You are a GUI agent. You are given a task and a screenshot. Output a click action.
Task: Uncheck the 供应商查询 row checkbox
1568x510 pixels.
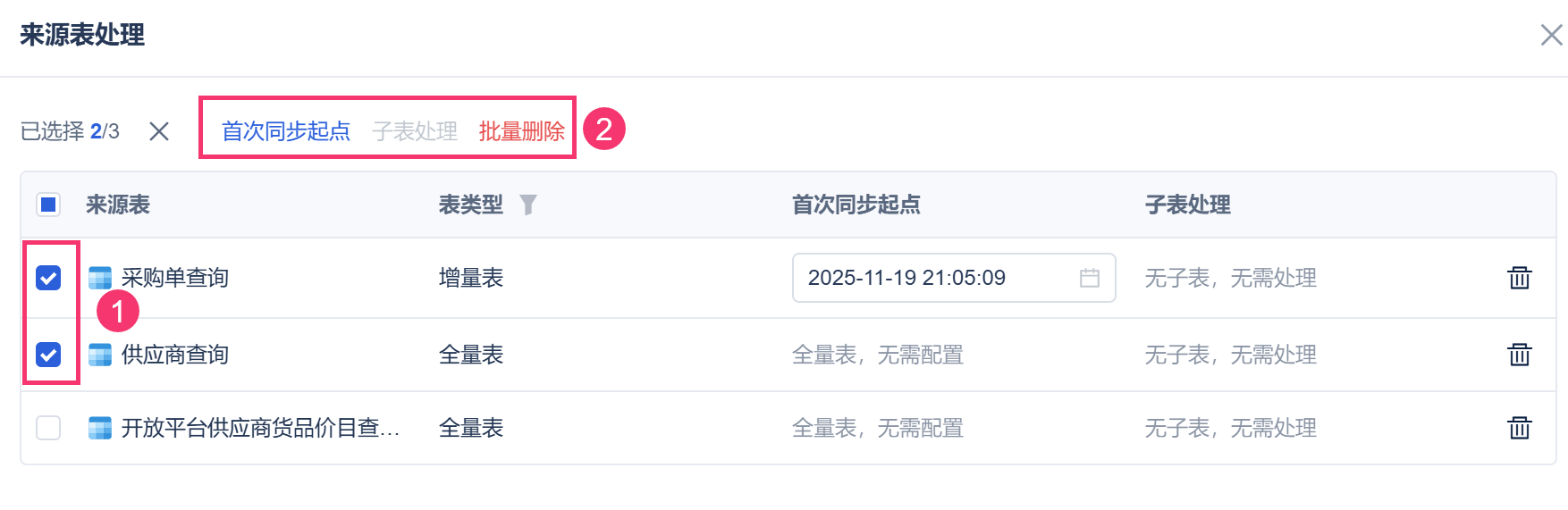[48, 355]
